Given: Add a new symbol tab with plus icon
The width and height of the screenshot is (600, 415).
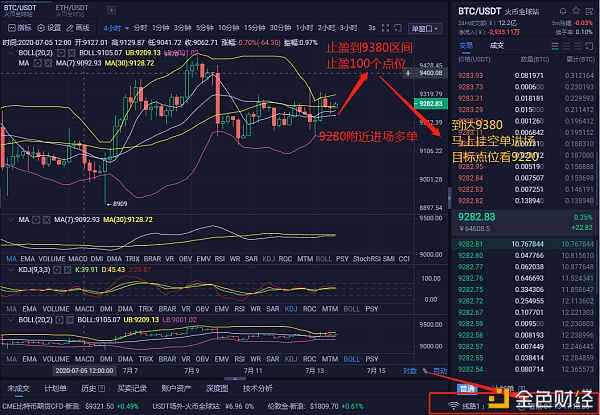Looking at the screenshot, I should pos(111,10).
